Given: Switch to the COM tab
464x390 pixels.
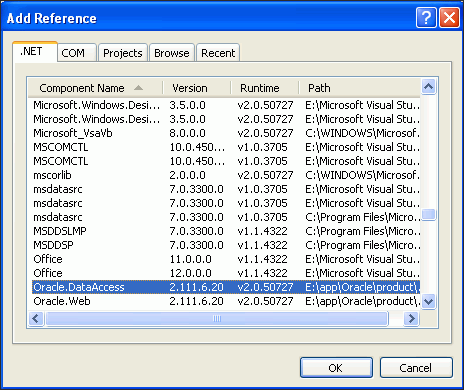Looking at the screenshot, I should 77,53.
